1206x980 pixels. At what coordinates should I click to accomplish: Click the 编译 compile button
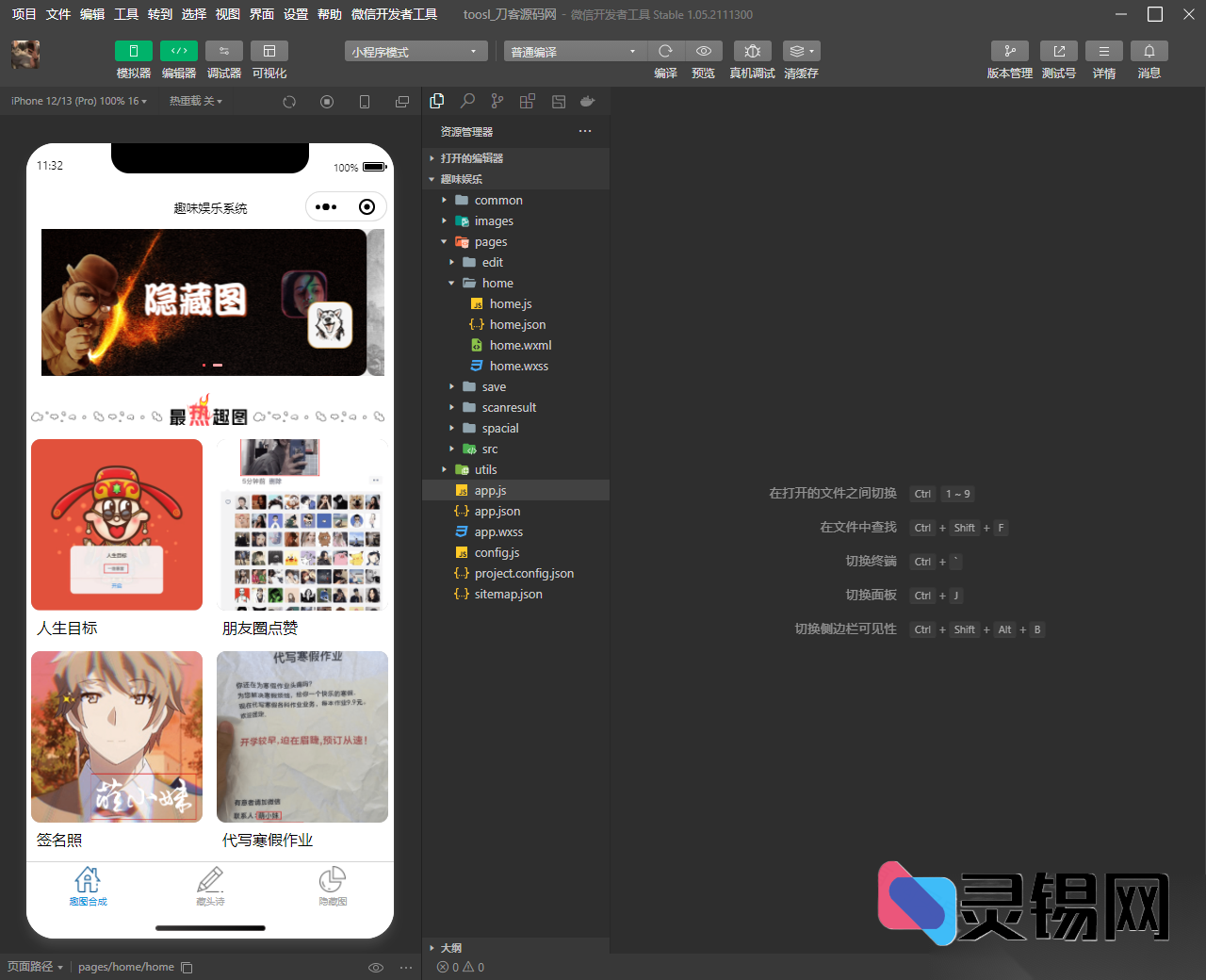(x=665, y=51)
